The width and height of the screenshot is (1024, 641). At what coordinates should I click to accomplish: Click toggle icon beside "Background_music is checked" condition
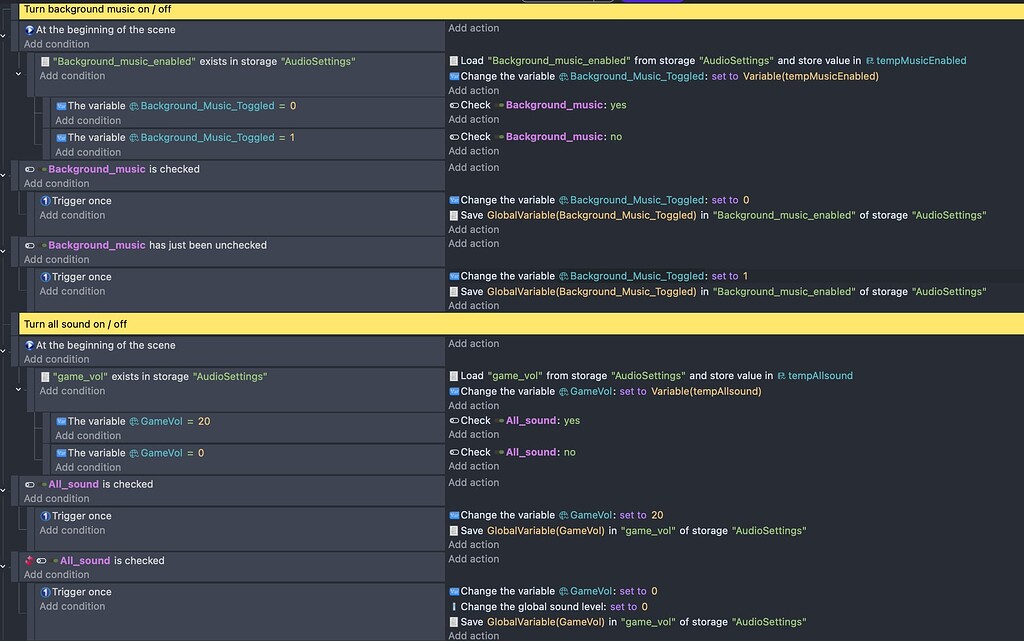[x=29, y=170]
